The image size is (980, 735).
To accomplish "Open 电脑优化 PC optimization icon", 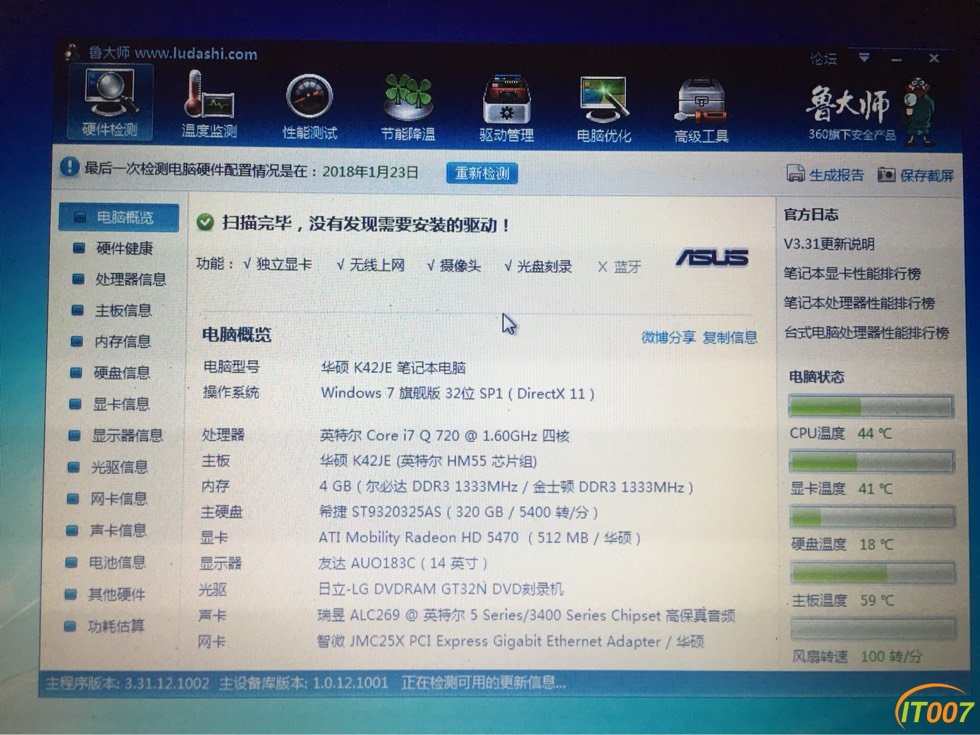I will coord(603,109).
